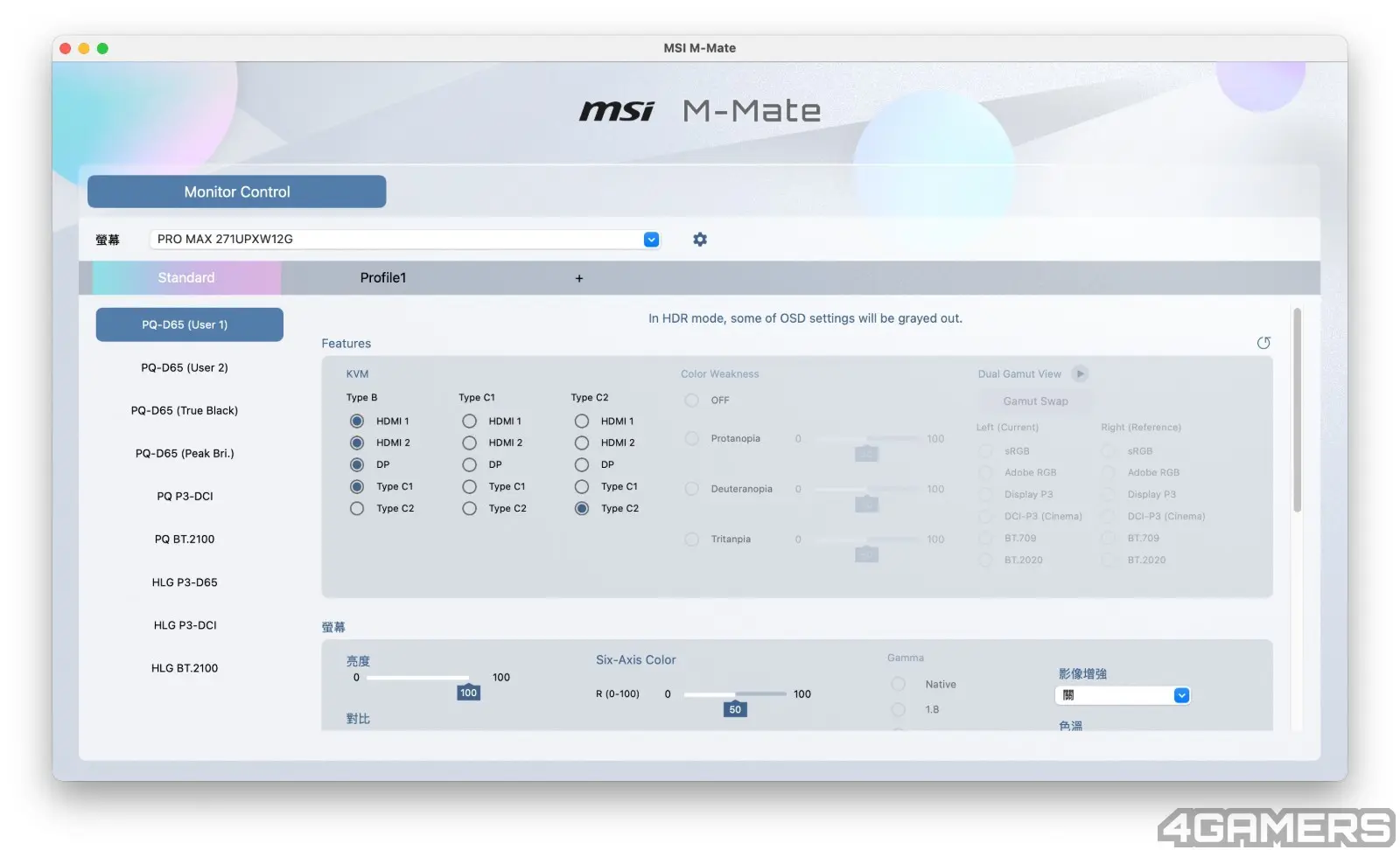Select HLG P3-D65 mode
1400x850 pixels.
point(185,582)
